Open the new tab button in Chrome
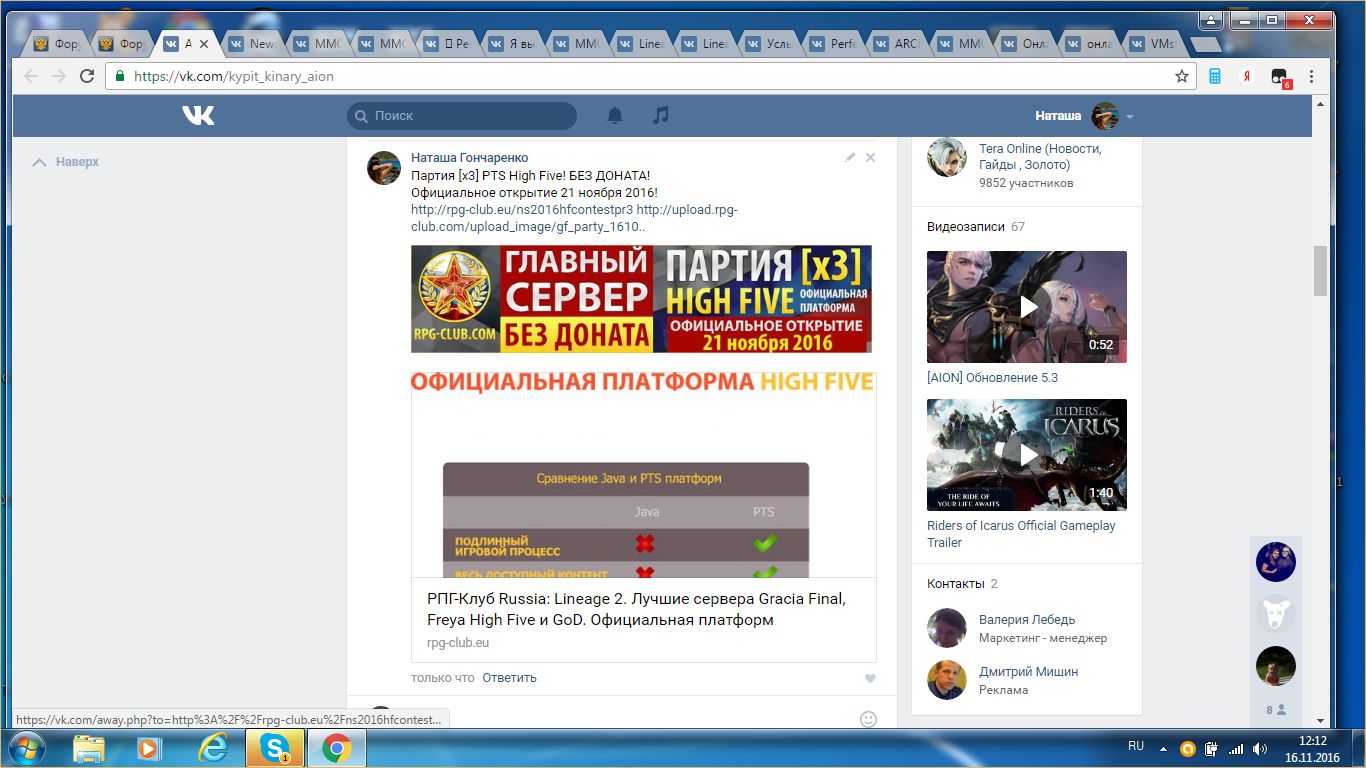The height and width of the screenshot is (768, 1366). point(1207,45)
